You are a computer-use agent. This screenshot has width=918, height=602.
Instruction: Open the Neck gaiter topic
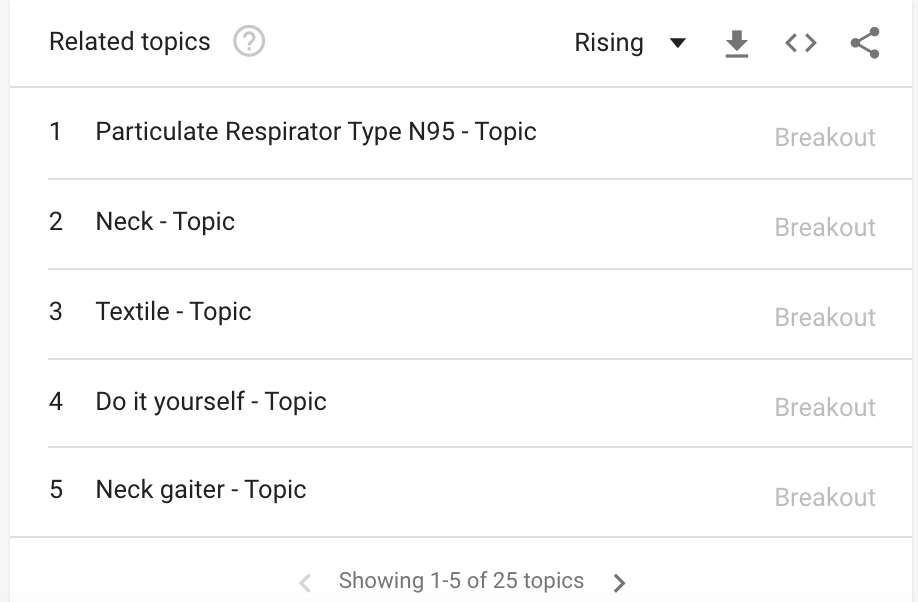201,490
